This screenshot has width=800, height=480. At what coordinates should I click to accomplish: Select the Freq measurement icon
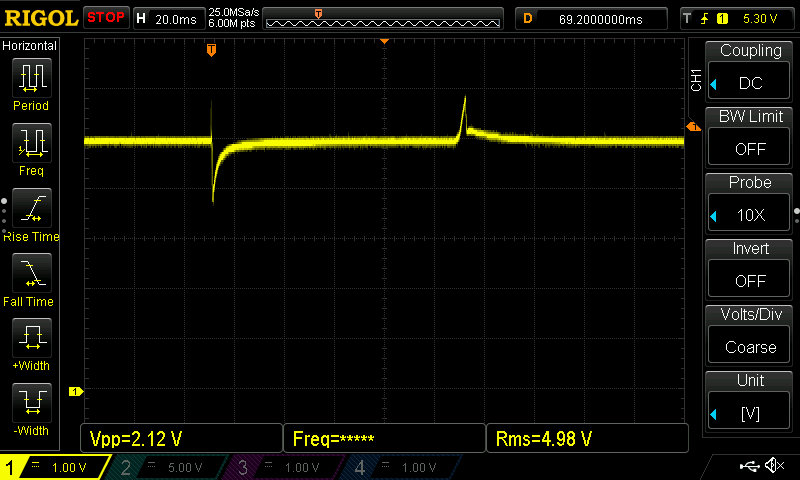point(32,143)
